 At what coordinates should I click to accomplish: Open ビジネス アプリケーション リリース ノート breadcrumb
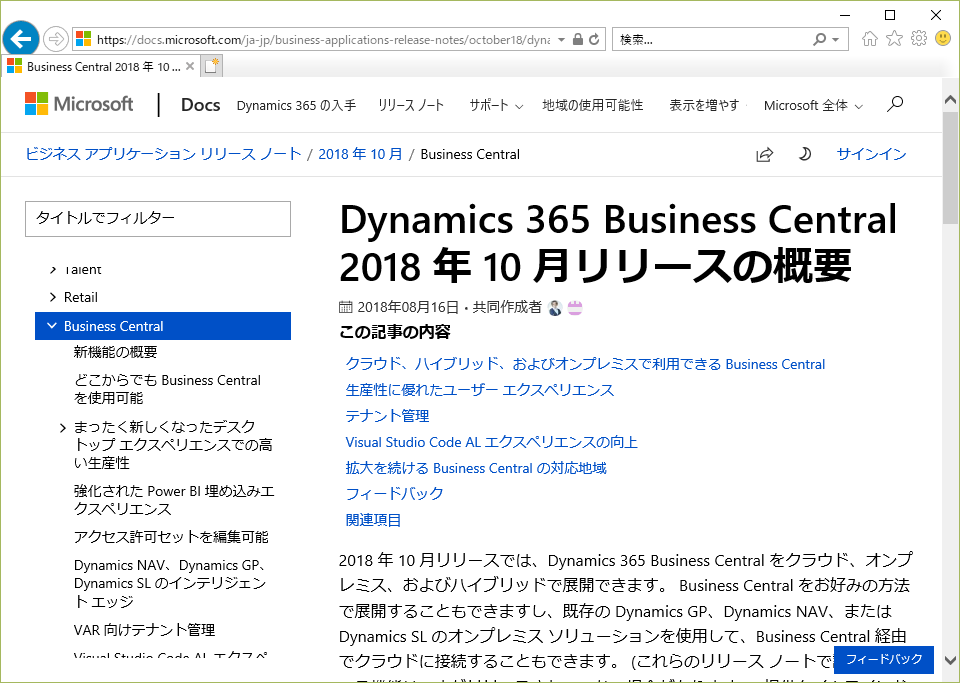tap(163, 154)
